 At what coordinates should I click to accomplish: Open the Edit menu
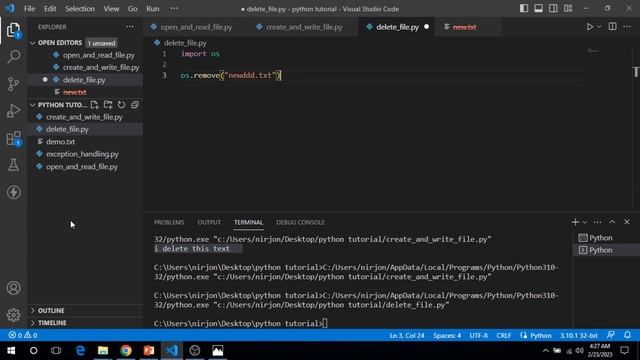[x=50, y=9]
